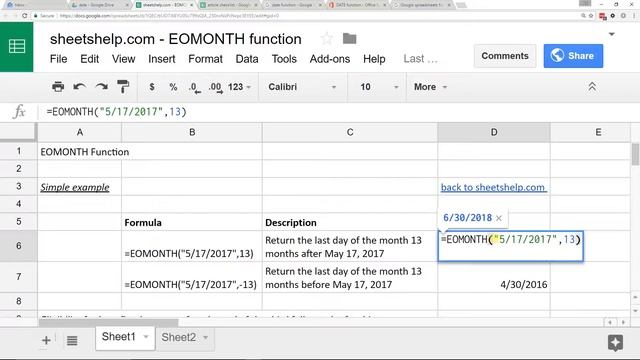640x360 pixels.
Task: Click the Google Sheets home icon
Action: (17, 47)
